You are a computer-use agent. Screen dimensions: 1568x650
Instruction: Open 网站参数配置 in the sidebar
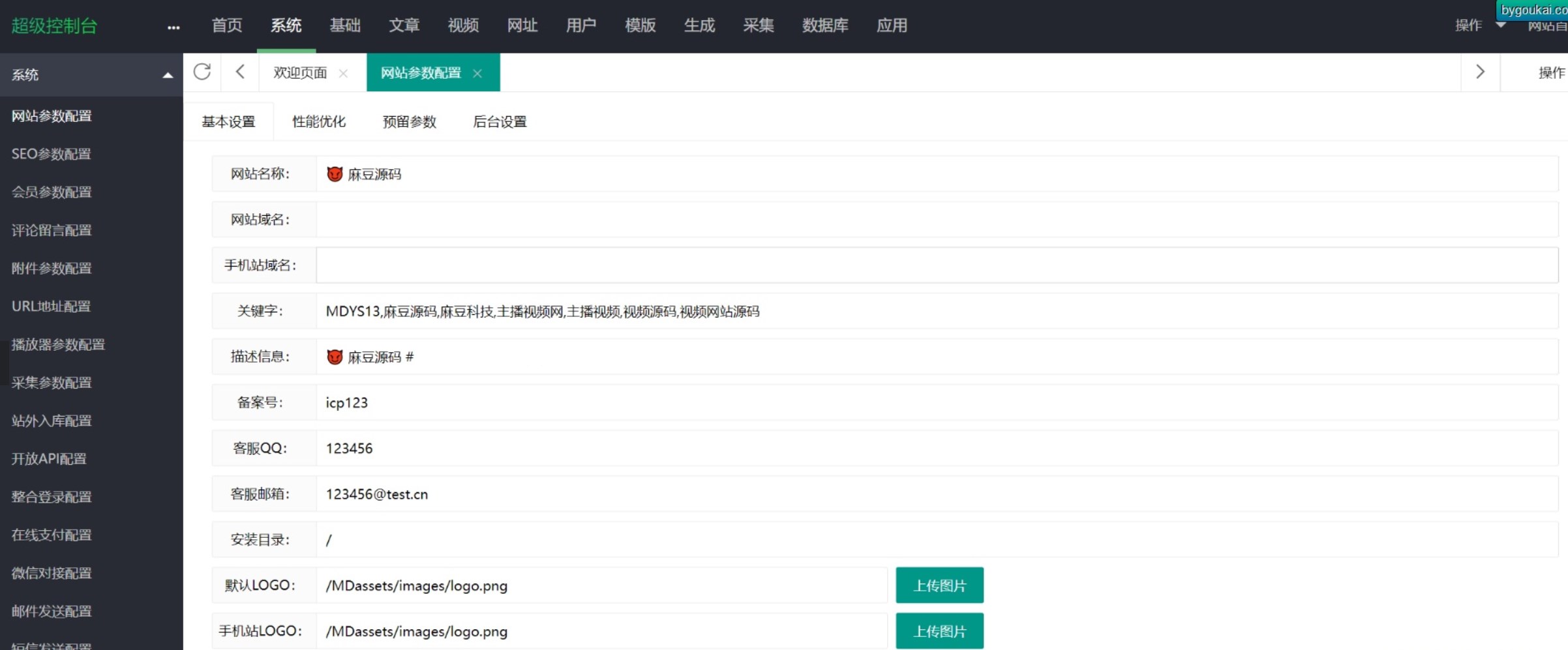[52, 116]
